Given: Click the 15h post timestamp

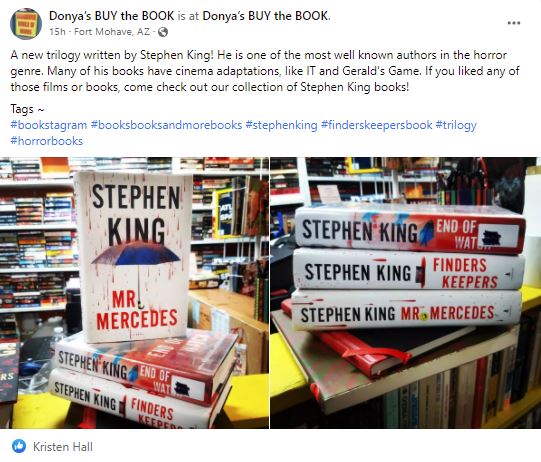Looking at the screenshot, I should tap(57, 32).
